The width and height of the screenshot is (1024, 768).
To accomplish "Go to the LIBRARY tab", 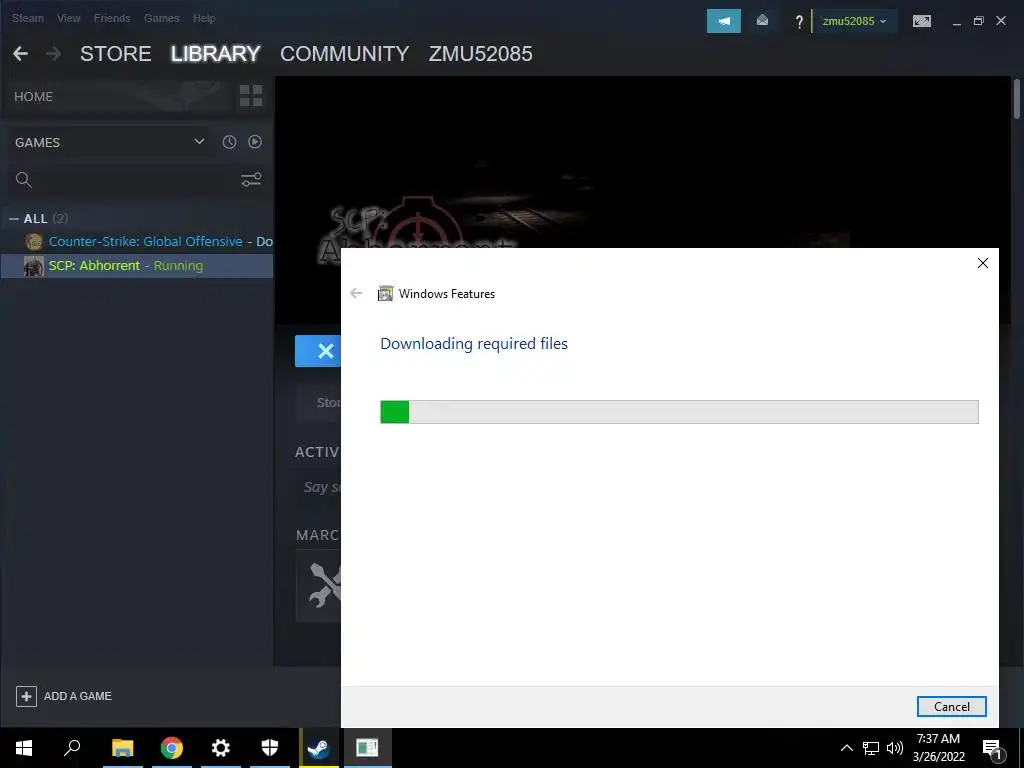I will coord(216,54).
